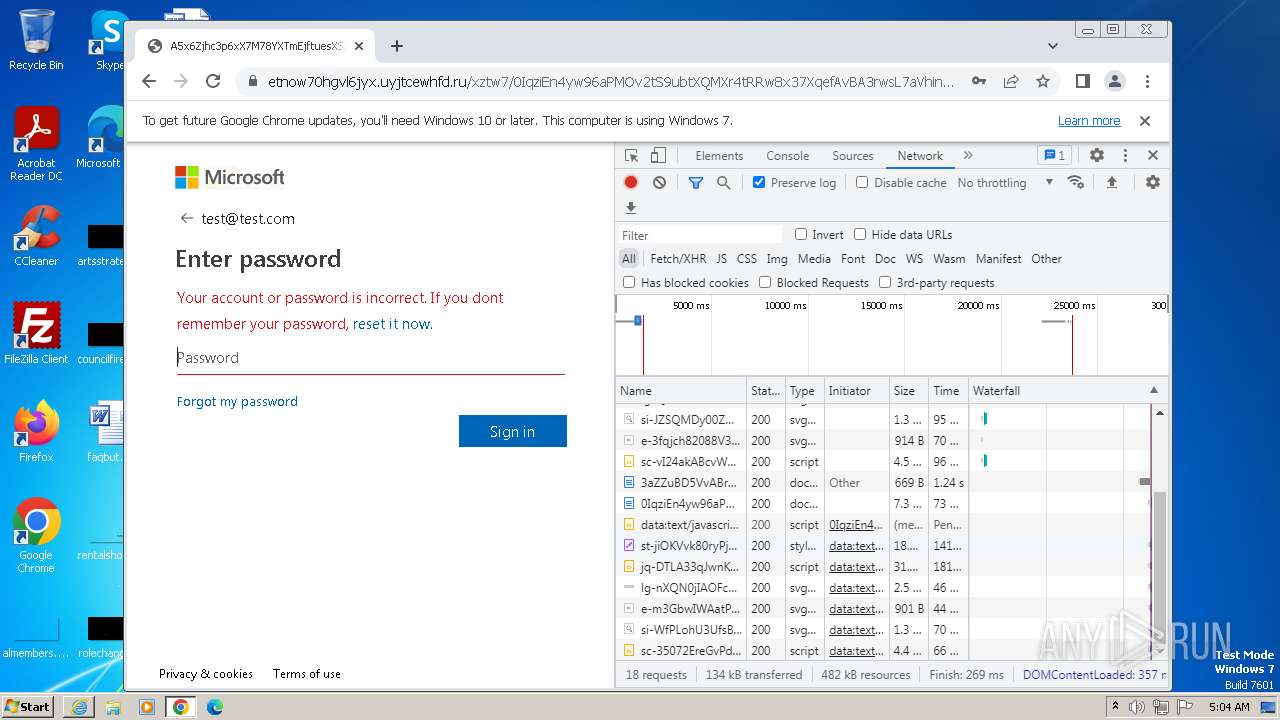
Task: Open DevTools customize three-dot menu
Action: 1125,156
